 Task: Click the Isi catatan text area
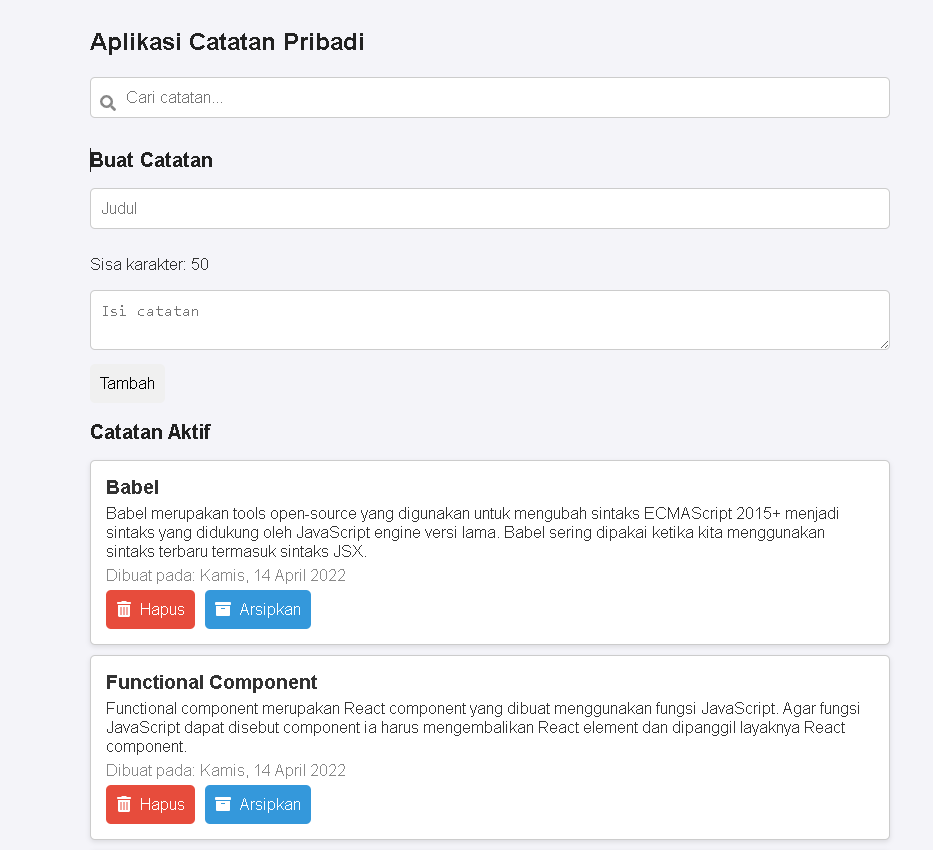coord(490,320)
